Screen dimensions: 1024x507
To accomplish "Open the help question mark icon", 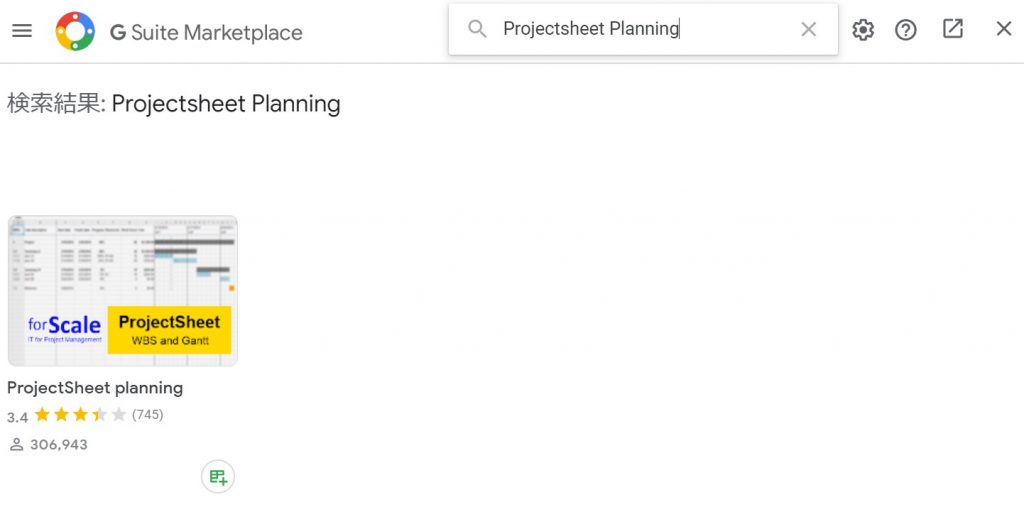I will [906, 29].
